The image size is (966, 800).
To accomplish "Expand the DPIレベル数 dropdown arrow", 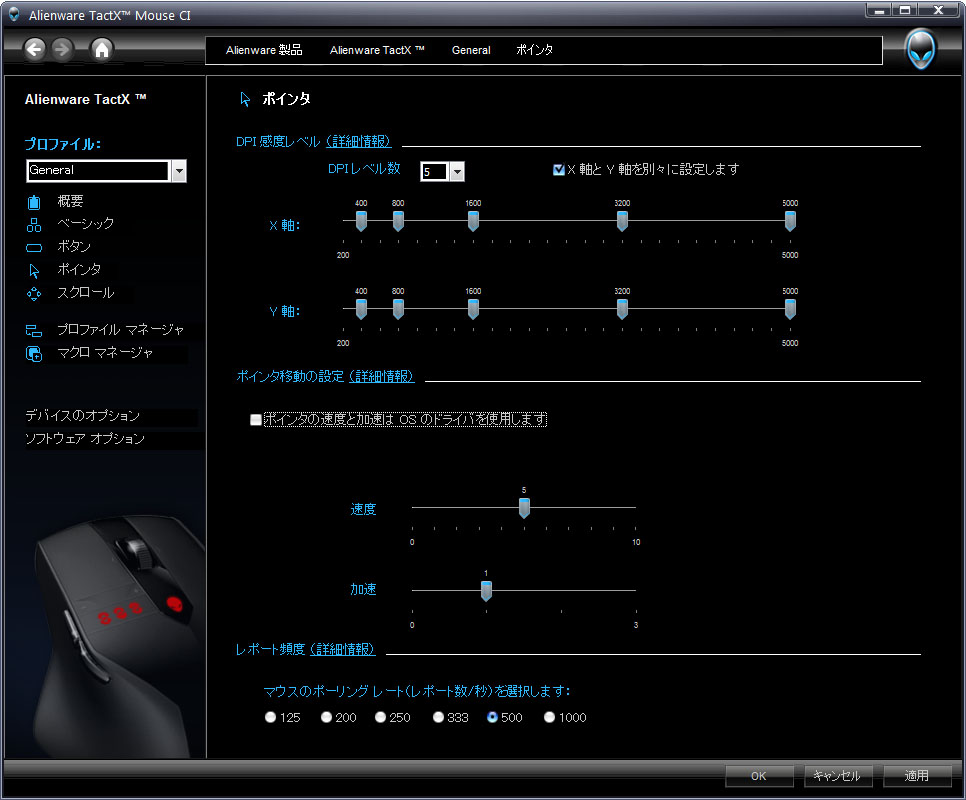I will pyautogui.click(x=457, y=172).
